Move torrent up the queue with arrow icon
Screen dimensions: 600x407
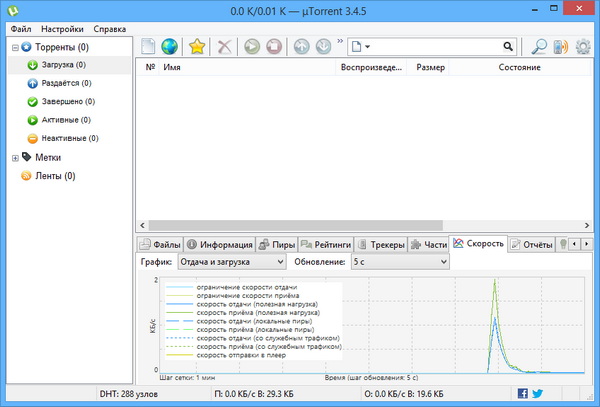tap(302, 47)
